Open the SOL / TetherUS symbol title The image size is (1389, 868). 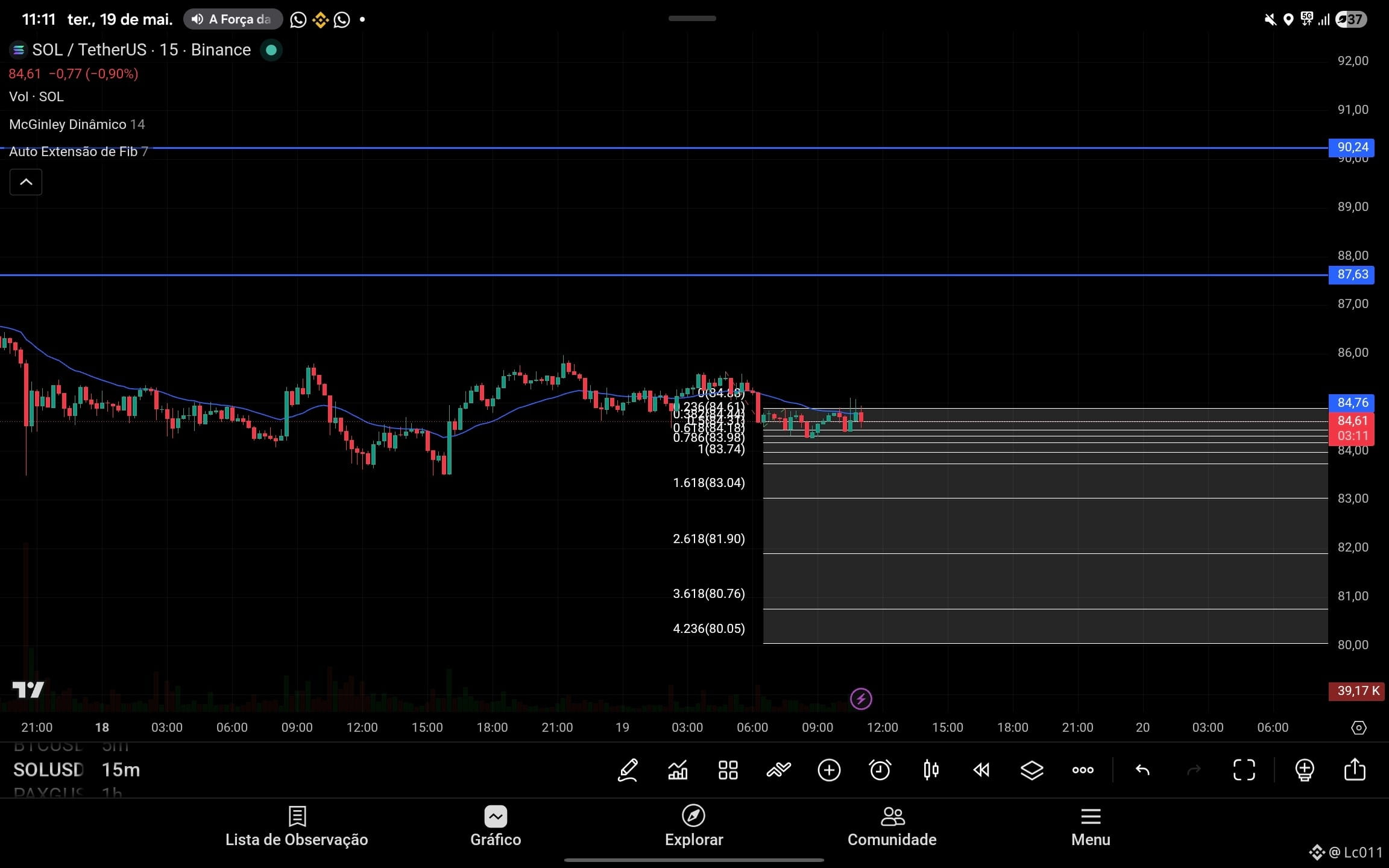141,50
